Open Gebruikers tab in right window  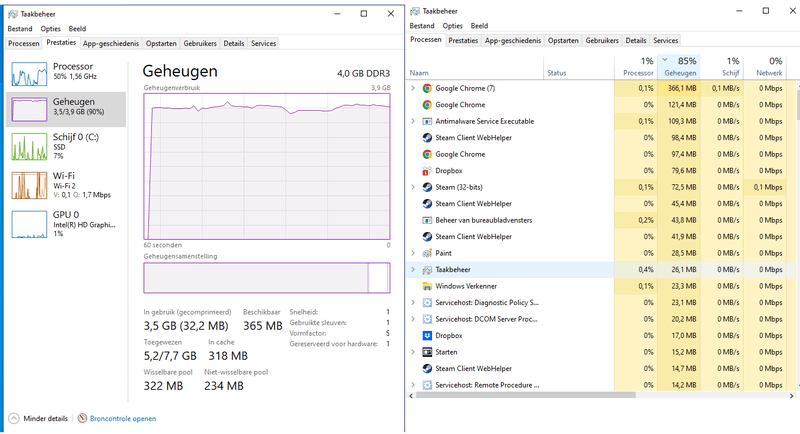point(602,40)
